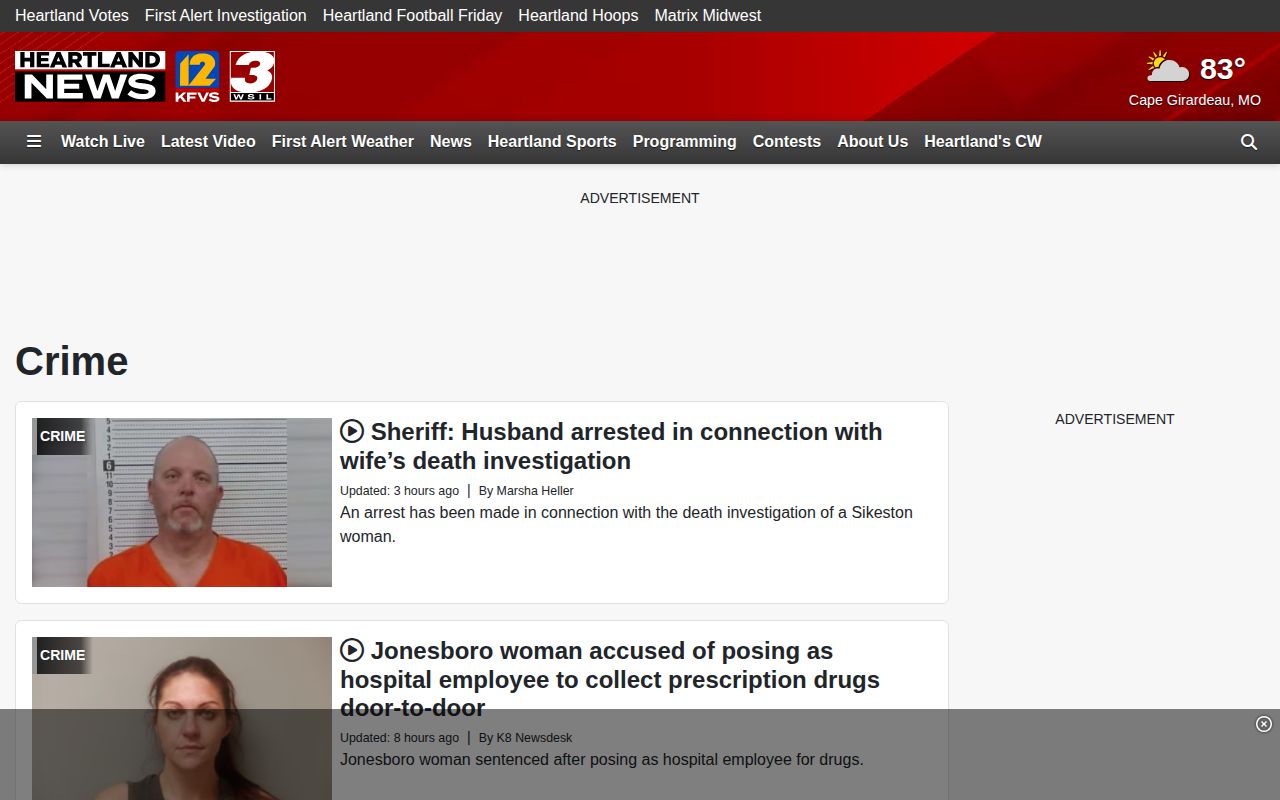This screenshot has width=1280, height=800.
Task: Click author Marsha Heller
Action: (x=535, y=490)
